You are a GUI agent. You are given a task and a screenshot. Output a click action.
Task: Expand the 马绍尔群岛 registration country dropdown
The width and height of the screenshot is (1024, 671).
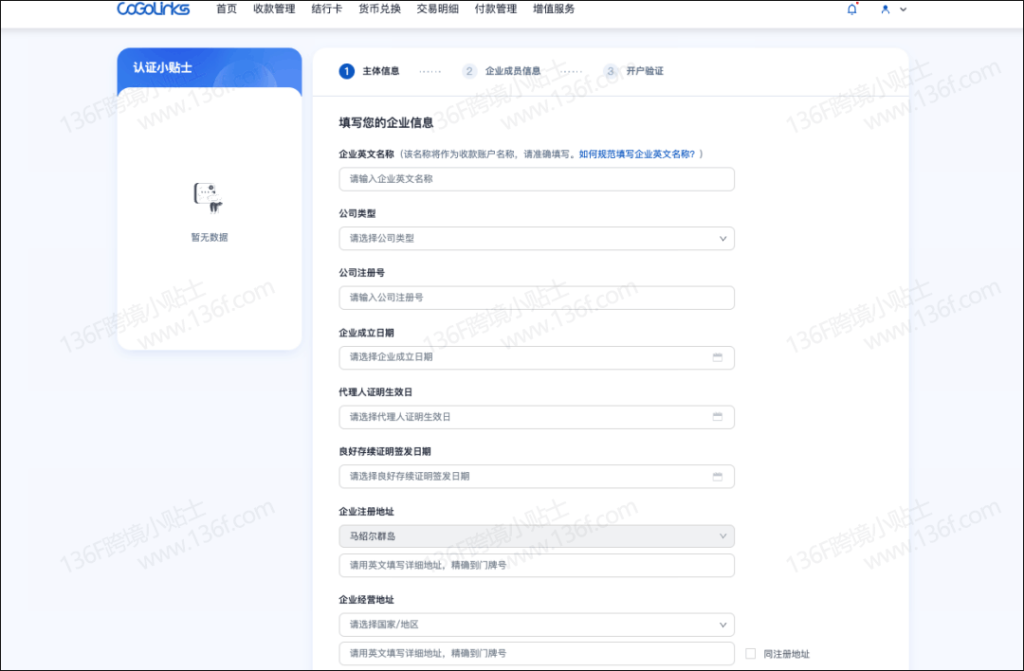pos(536,536)
